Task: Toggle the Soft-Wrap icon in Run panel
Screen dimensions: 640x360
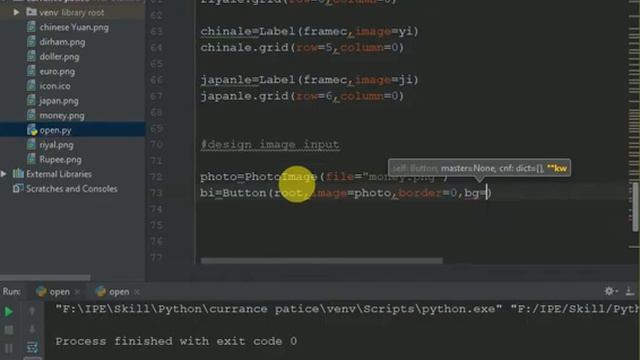Action: (x=32, y=348)
